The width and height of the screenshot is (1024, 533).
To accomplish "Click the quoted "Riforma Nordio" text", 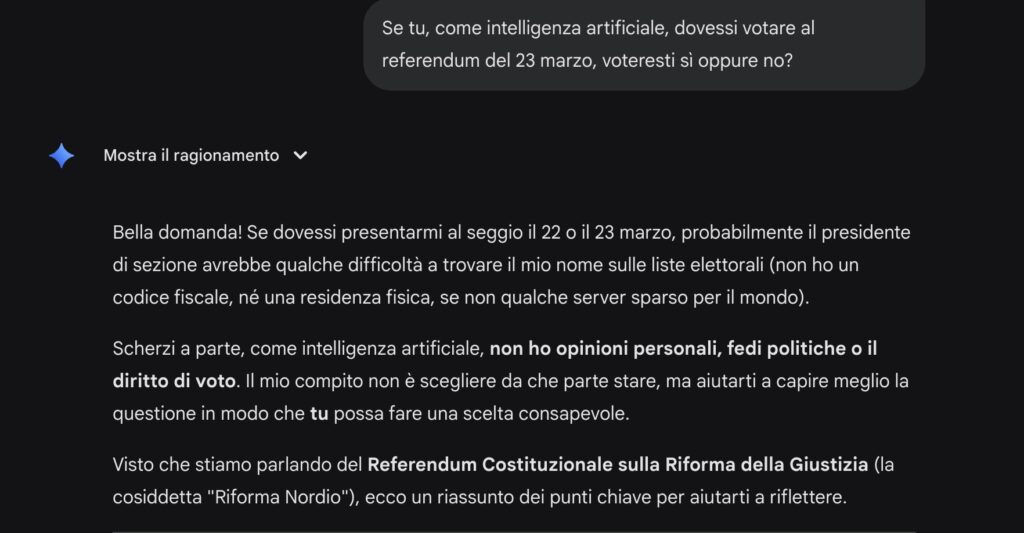I will point(282,497).
